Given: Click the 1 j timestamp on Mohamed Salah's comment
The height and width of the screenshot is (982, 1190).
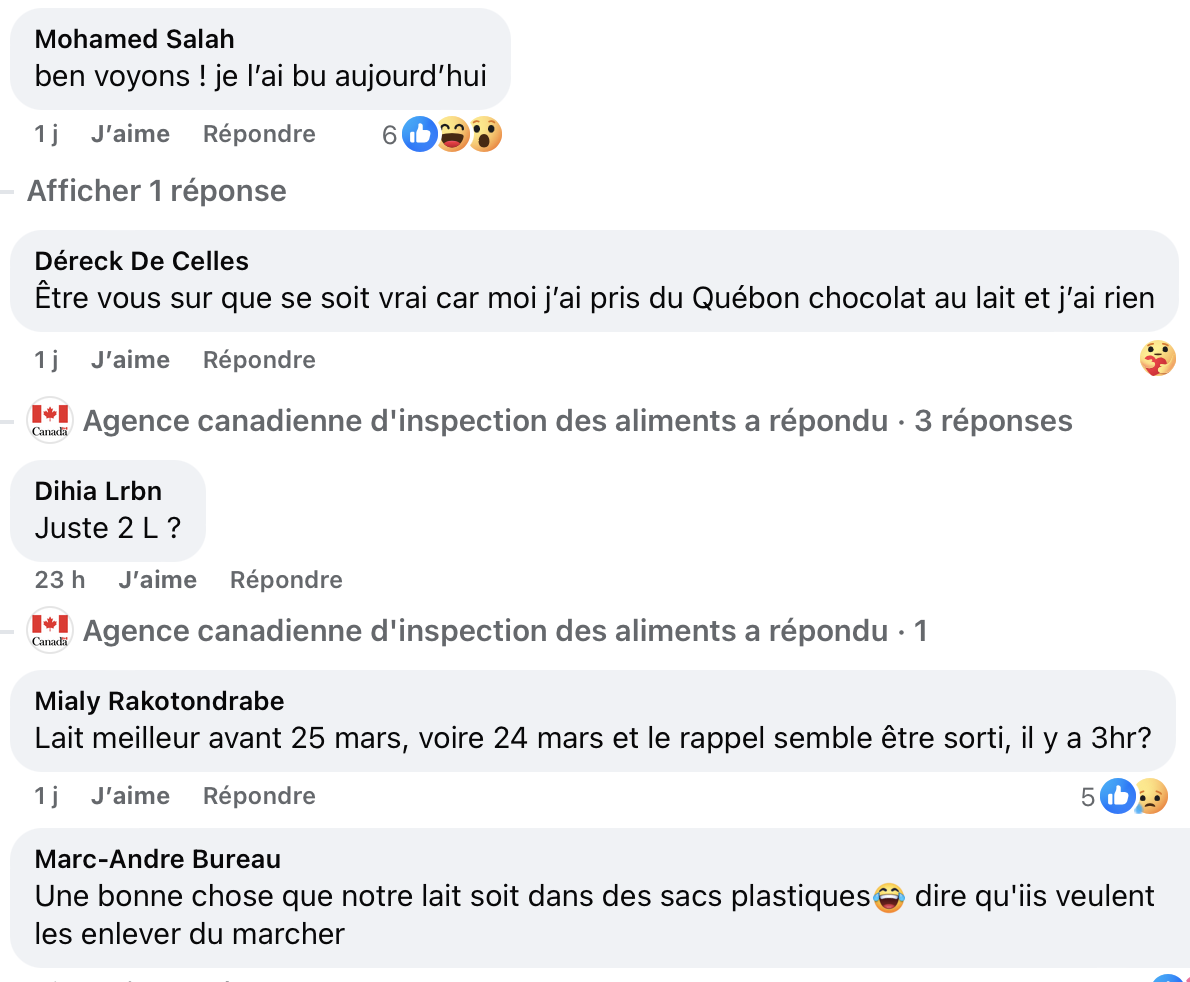Looking at the screenshot, I should coord(46,133).
